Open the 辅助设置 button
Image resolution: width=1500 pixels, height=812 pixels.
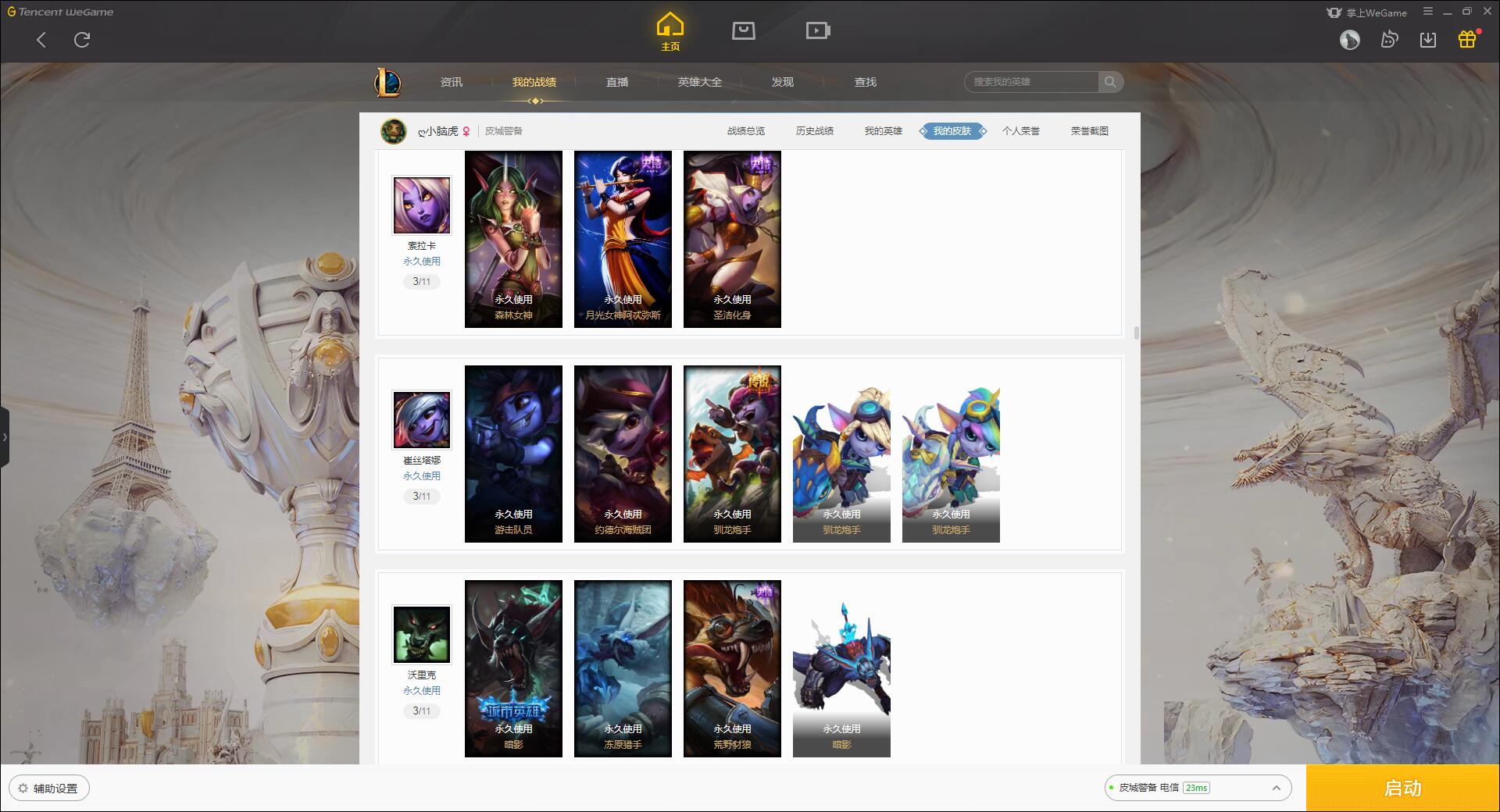coord(49,789)
